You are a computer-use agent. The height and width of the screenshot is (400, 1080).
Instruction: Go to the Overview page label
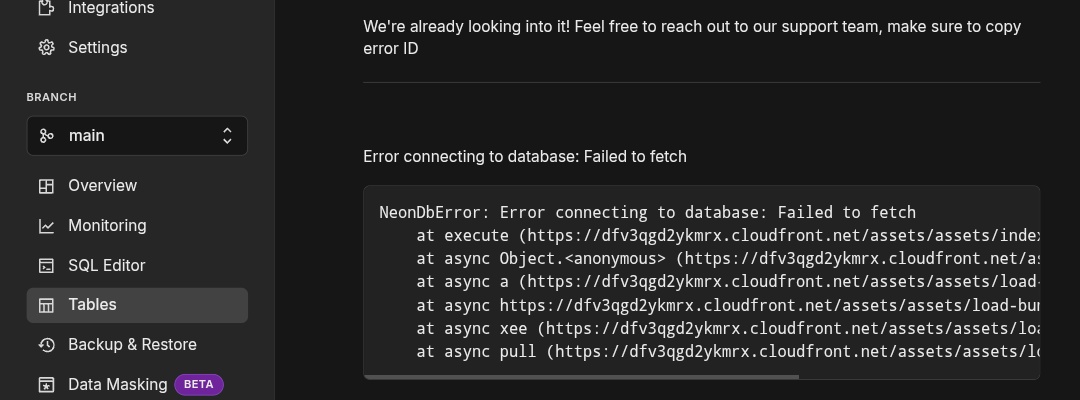click(102, 186)
